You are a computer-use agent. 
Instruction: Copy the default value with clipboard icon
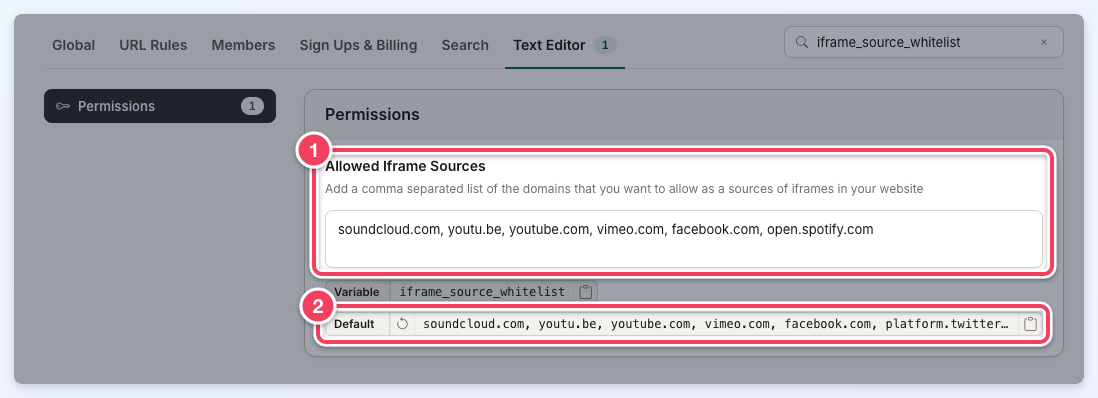point(1030,324)
